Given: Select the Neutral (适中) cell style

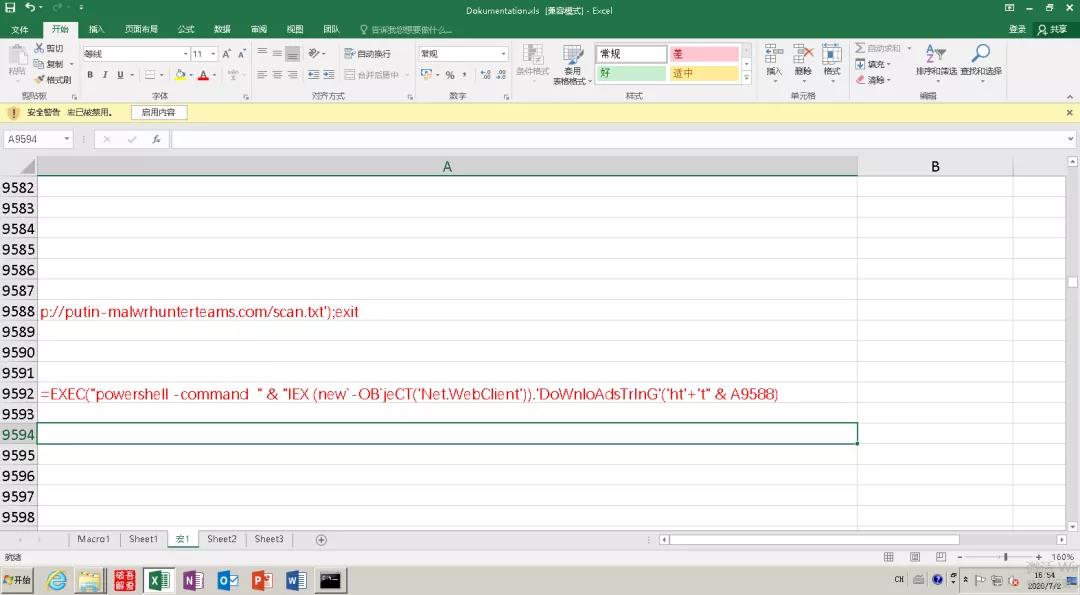Looking at the screenshot, I should pyautogui.click(x=704, y=72).
